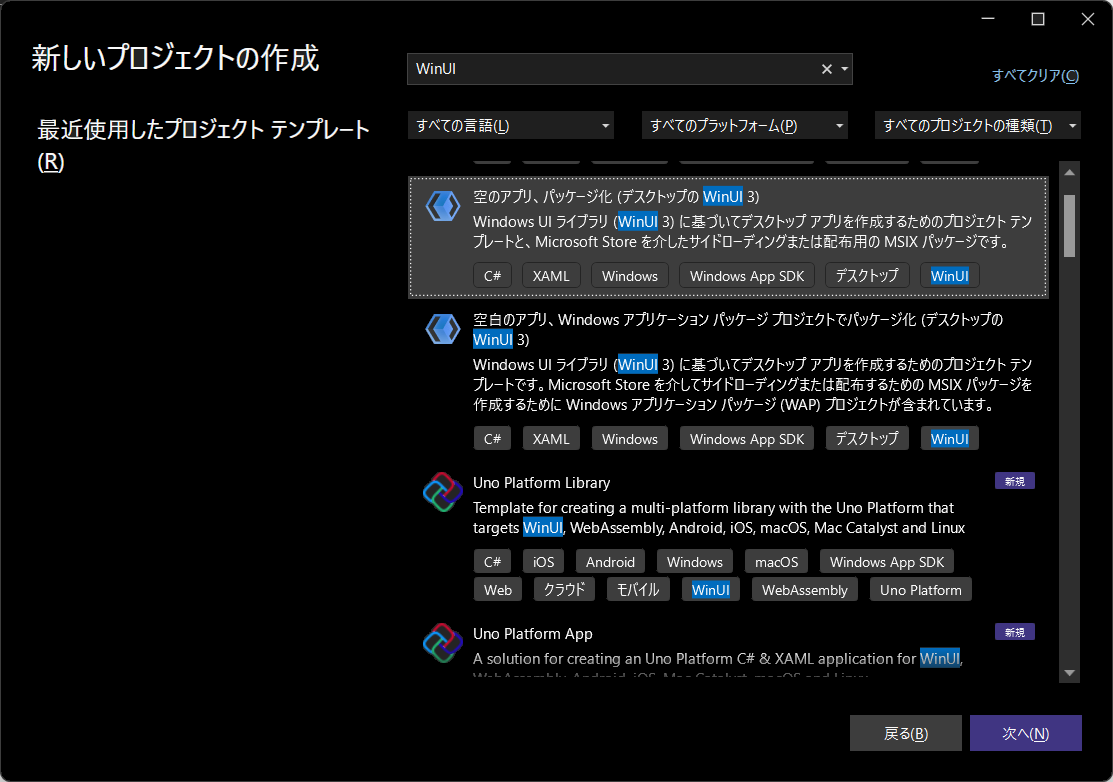The width and height of the screenshot is (1113, 782).
Task: Click the 次へ(N) button
Action: (1026, 733)
